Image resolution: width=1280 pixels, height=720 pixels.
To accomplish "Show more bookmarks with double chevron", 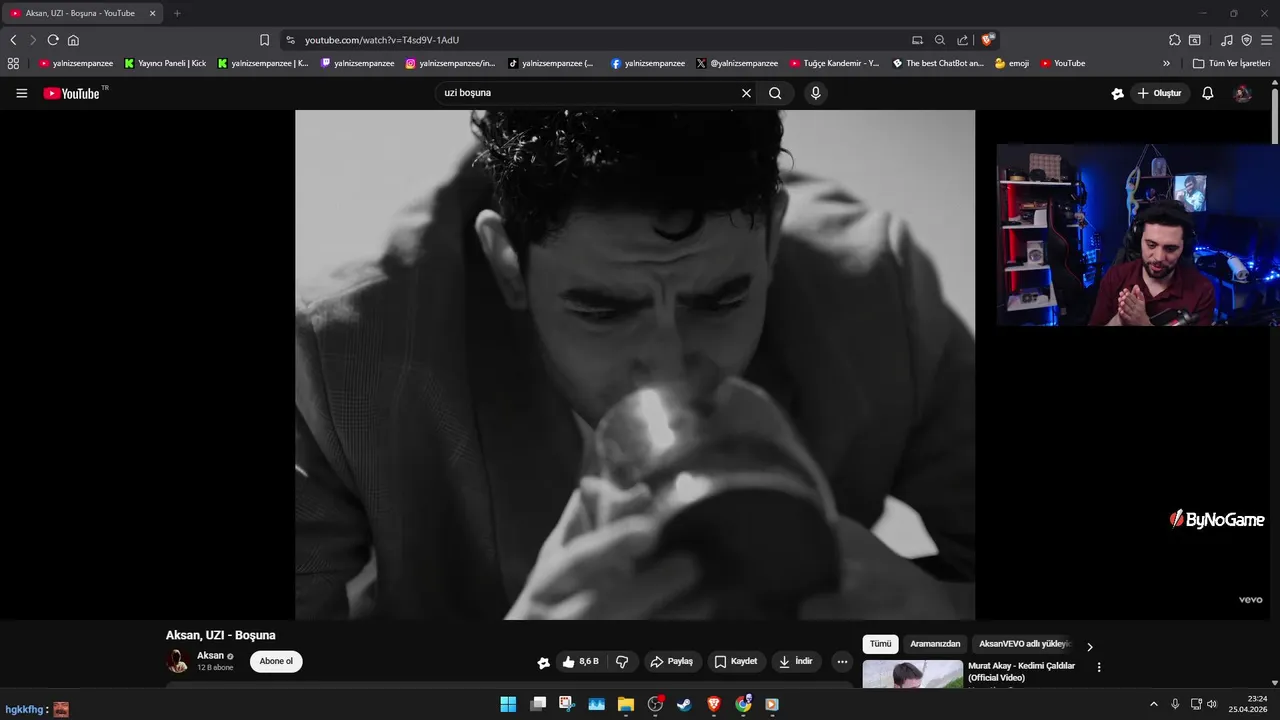I will (x=1166, y=63).
